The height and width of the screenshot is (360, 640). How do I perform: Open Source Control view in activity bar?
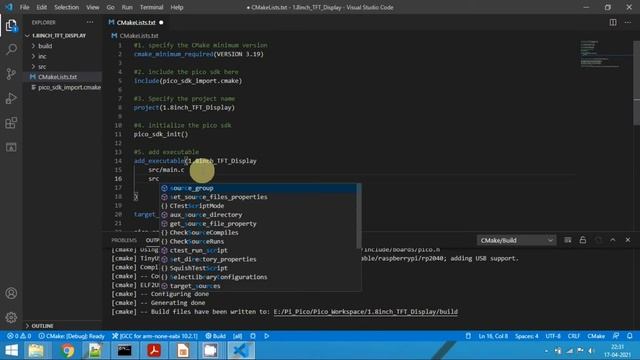tap(11, 74)
